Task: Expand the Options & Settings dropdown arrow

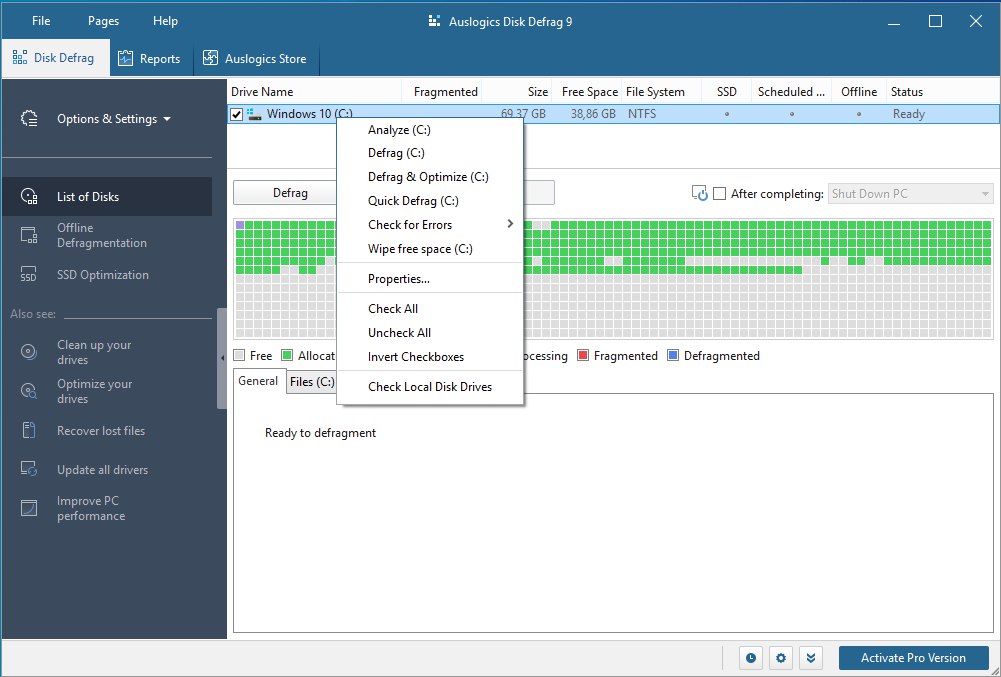Action: coord(167,119)
